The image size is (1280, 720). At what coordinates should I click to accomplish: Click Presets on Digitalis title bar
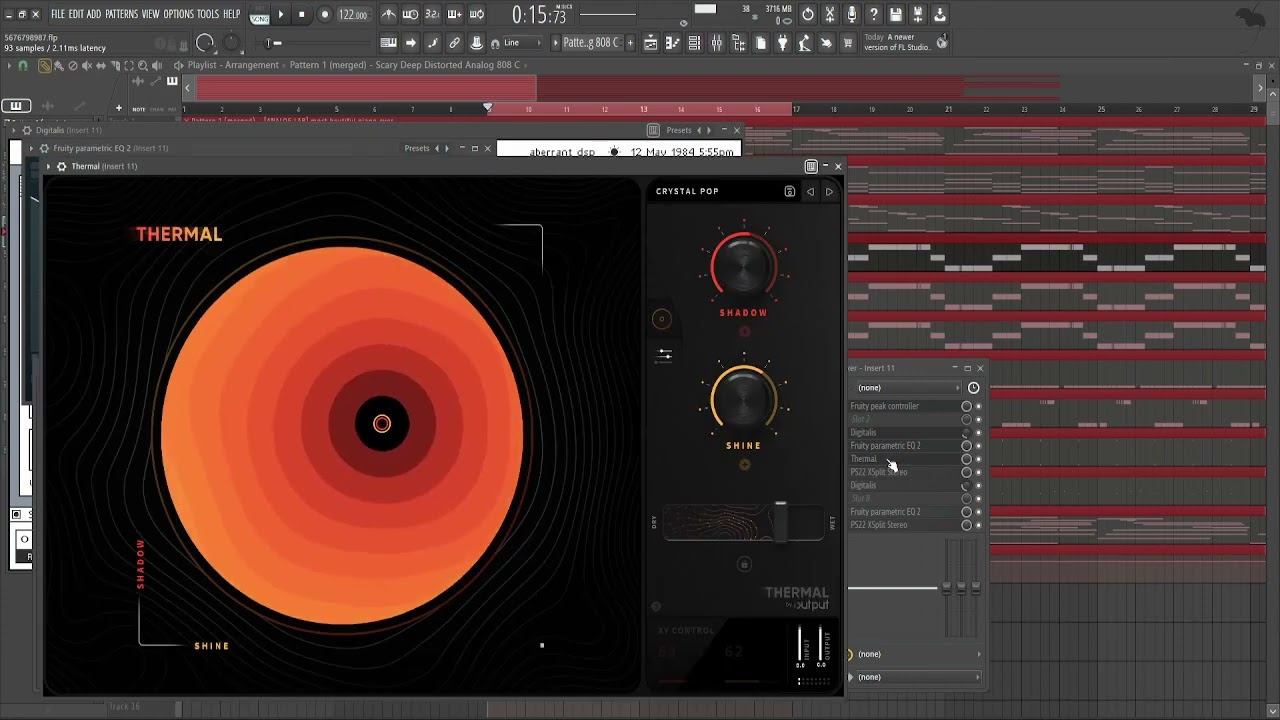[x=679, y=130]
